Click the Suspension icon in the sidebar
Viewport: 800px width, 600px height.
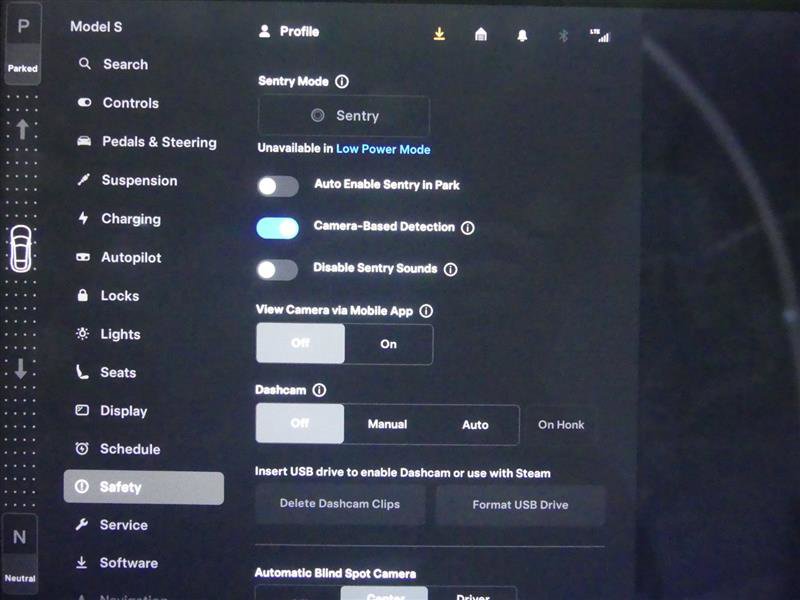(x=83, y=180)
